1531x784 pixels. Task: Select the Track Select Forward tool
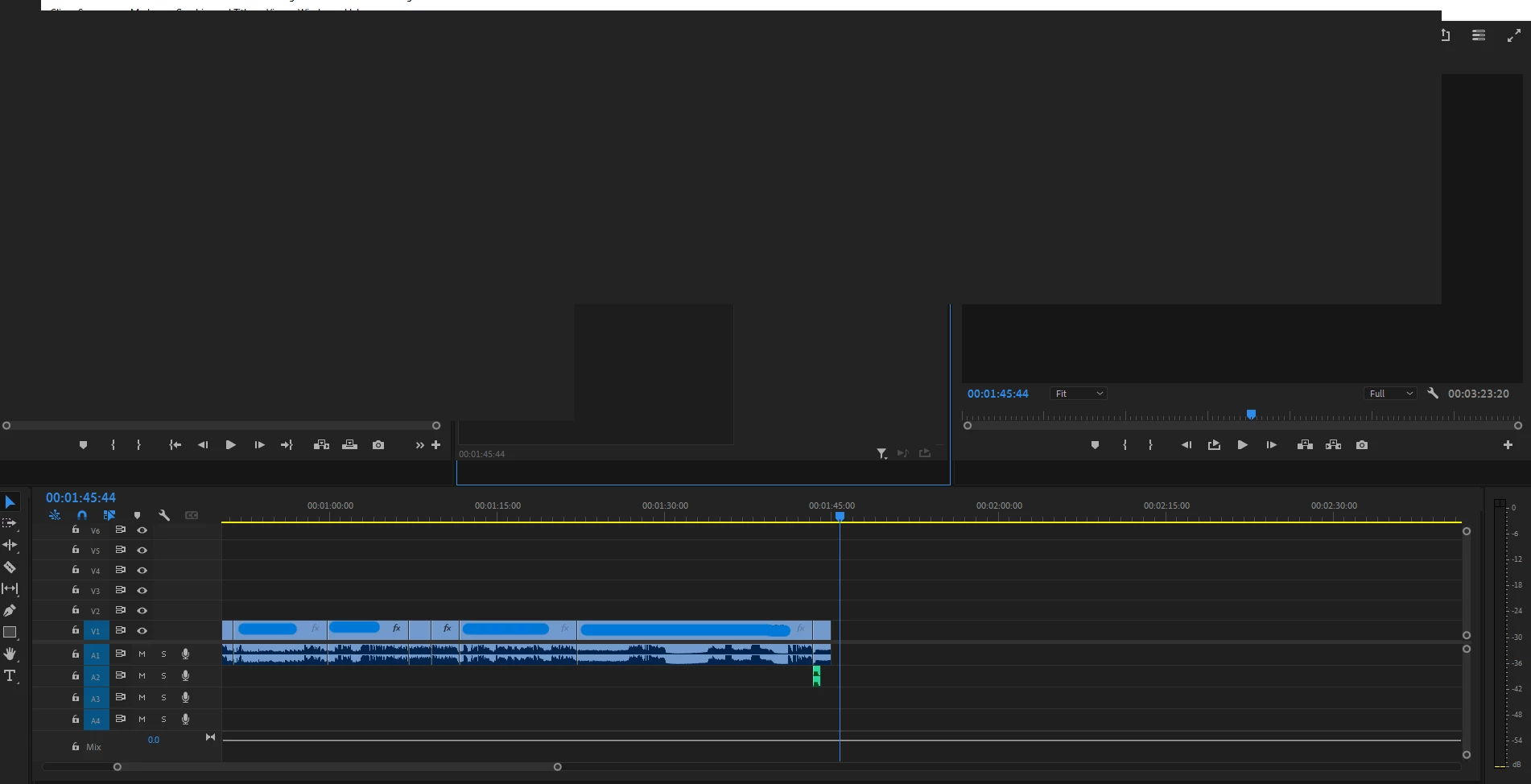pyautogui.click(x=10, y=523)
